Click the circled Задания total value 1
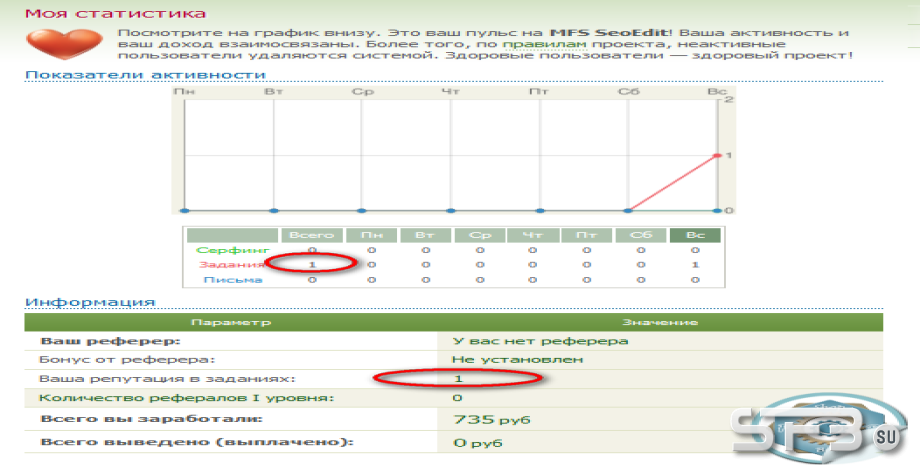 coord(312,265)
